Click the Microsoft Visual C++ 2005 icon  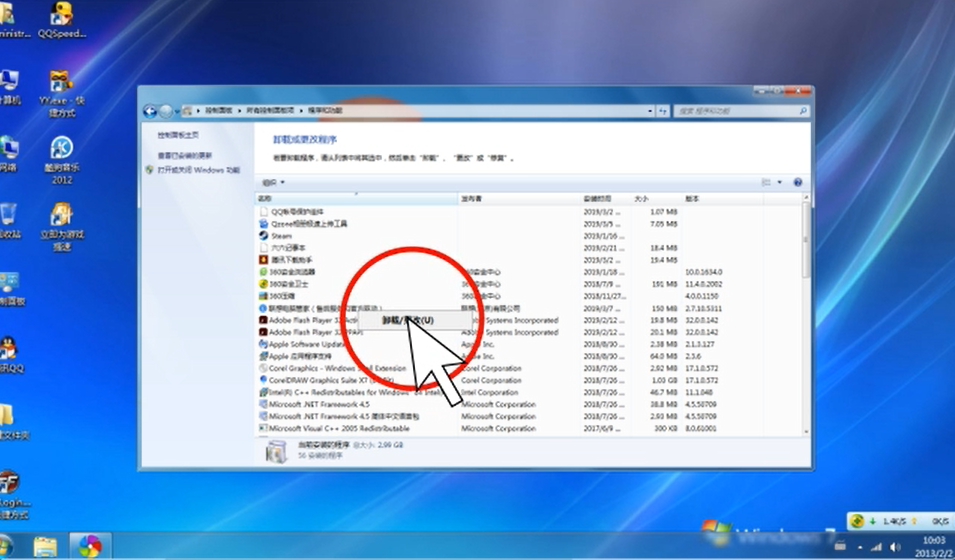[264, 428]
